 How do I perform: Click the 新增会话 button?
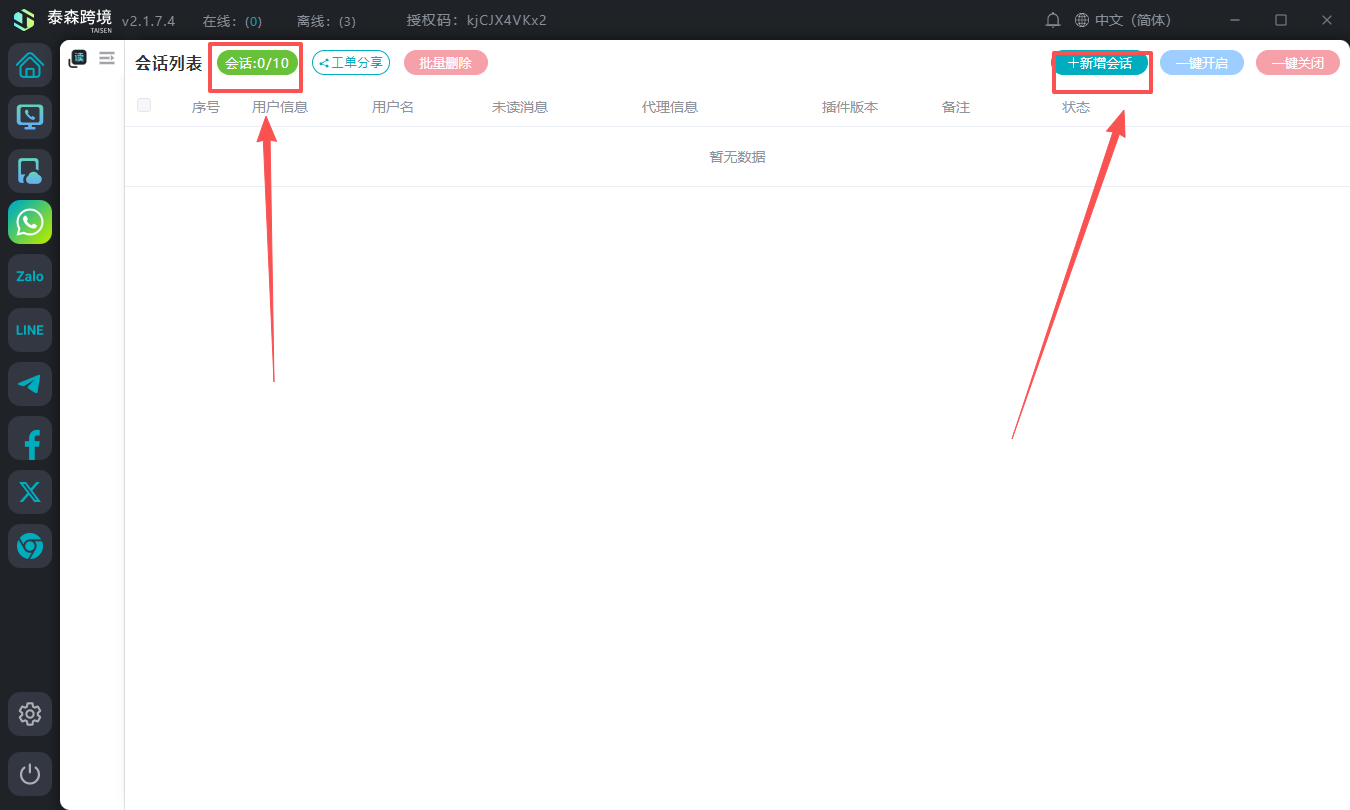[x=1100, y=63]
